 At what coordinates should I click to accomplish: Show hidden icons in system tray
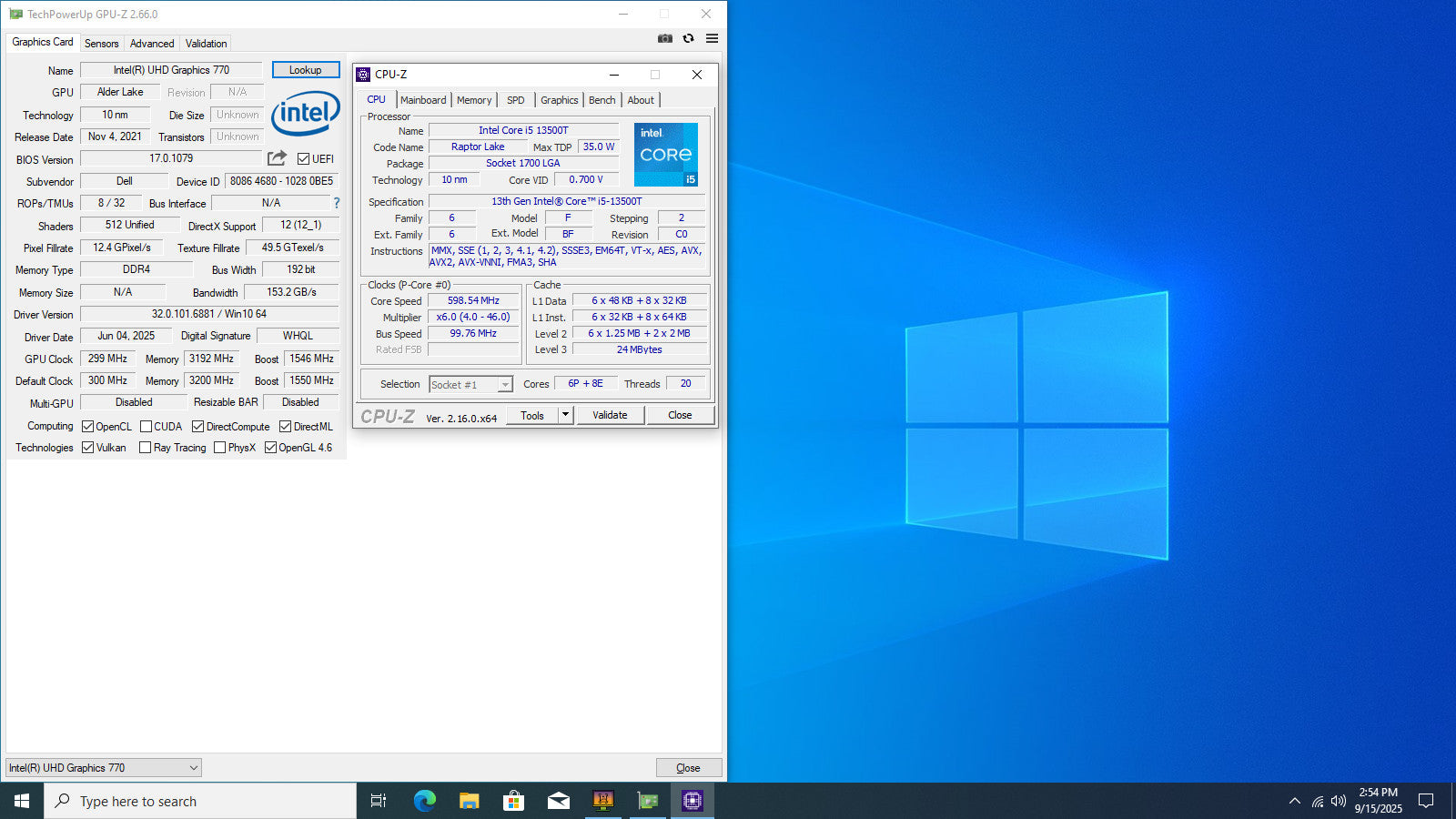(1295, 801)
